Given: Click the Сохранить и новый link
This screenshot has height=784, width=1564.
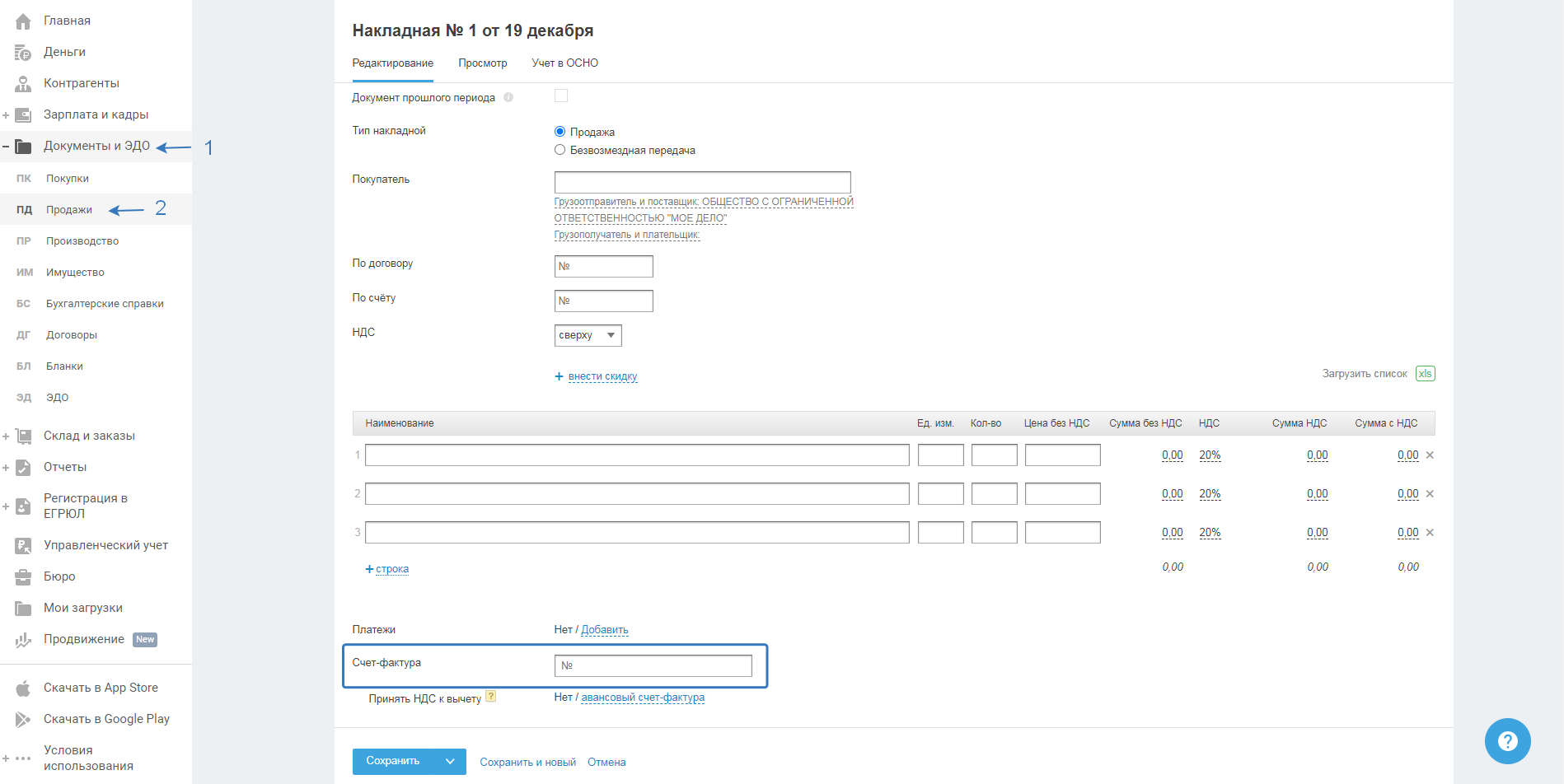Looking at the screenshot, I should 527,763.
